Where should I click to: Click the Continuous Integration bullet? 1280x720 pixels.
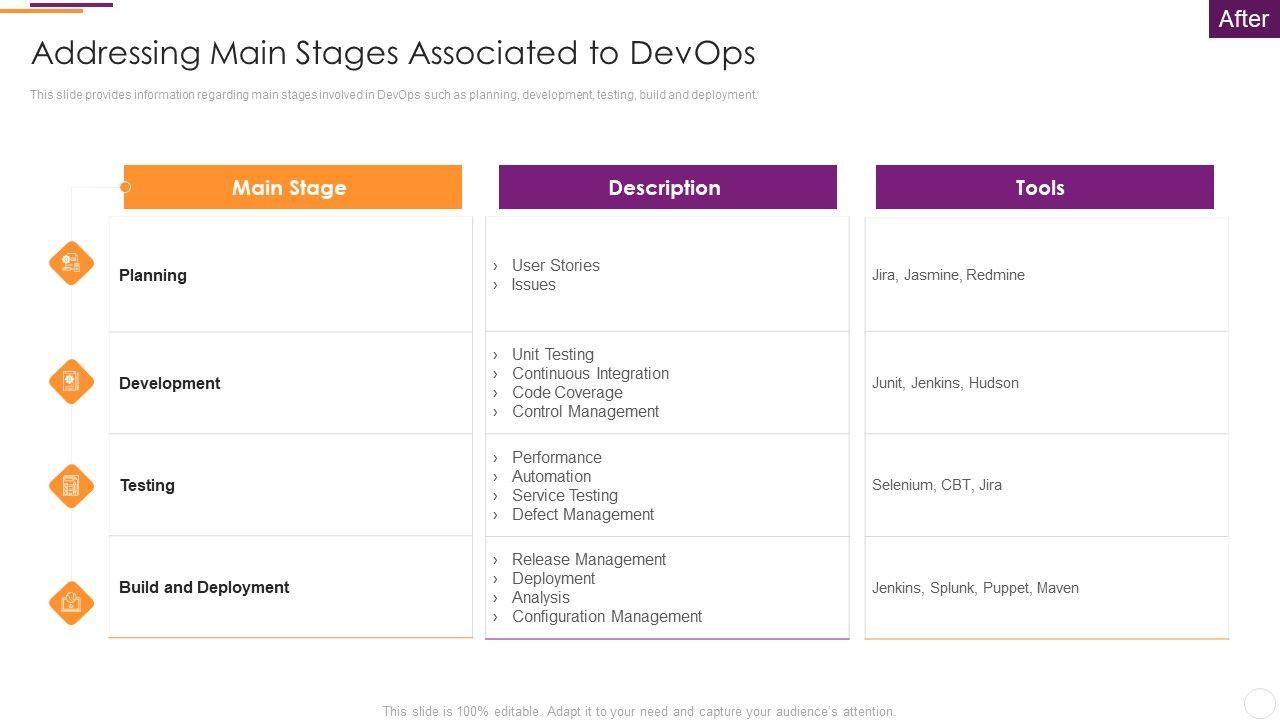click(x=590, y=373)
